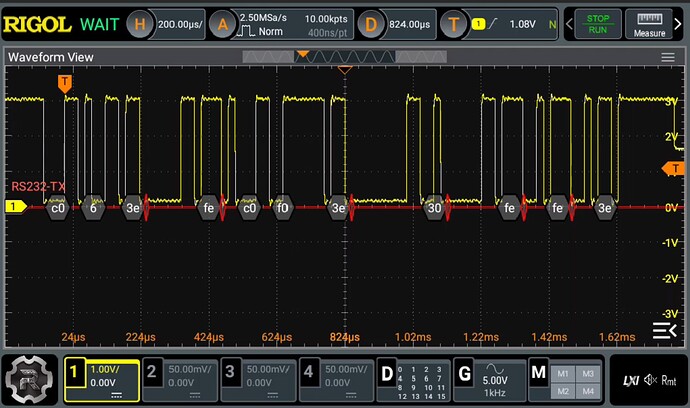Click the waveform memory overview bar
This screenshot has width=690, height=408.
tap(345, 56)
